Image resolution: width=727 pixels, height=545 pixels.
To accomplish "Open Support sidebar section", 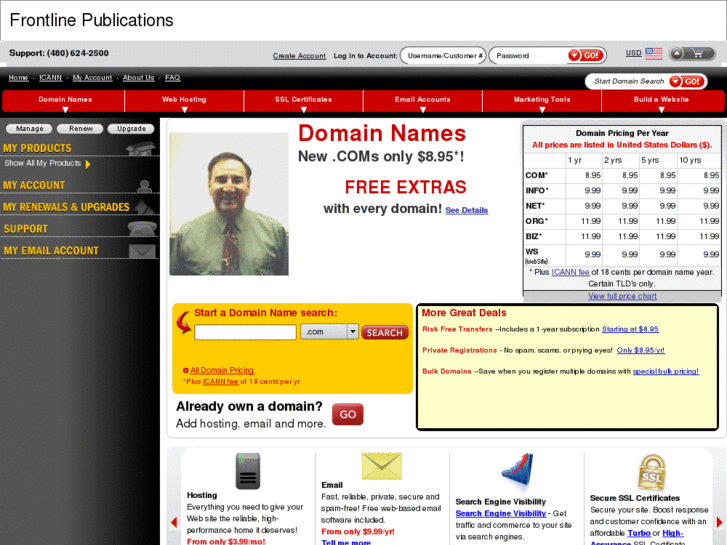I will click(x=26, y=229).
